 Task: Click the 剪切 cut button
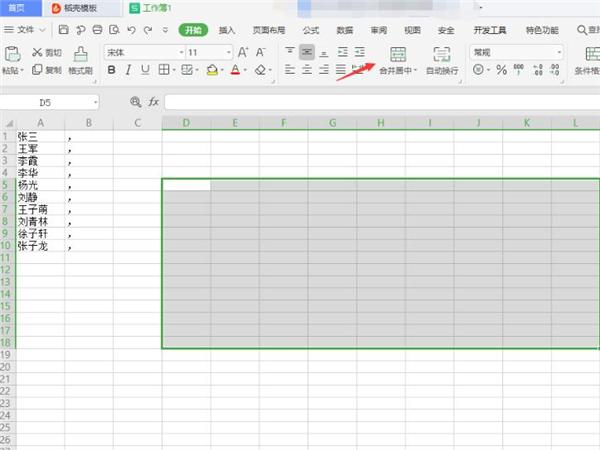[47, 52]
